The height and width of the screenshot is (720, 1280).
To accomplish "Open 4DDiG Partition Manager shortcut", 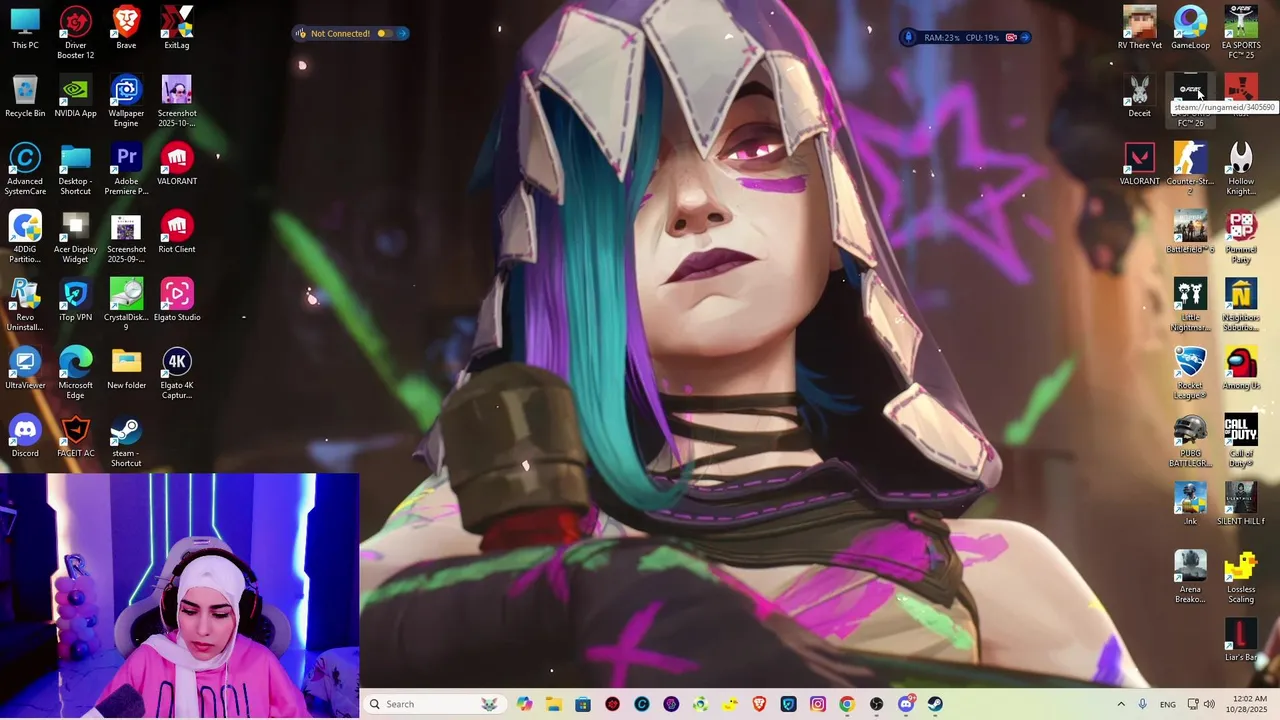I will (x=25, y=236).
